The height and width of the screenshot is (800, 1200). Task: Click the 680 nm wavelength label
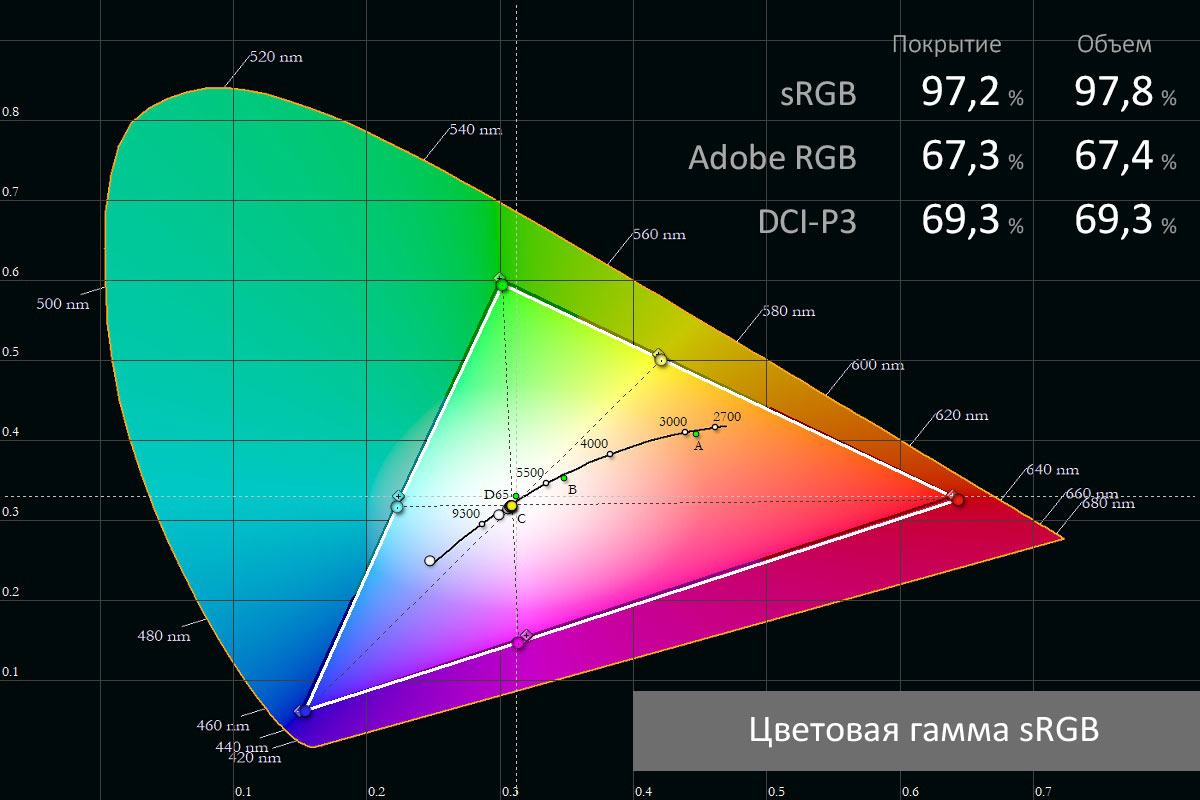[1107, 505]
